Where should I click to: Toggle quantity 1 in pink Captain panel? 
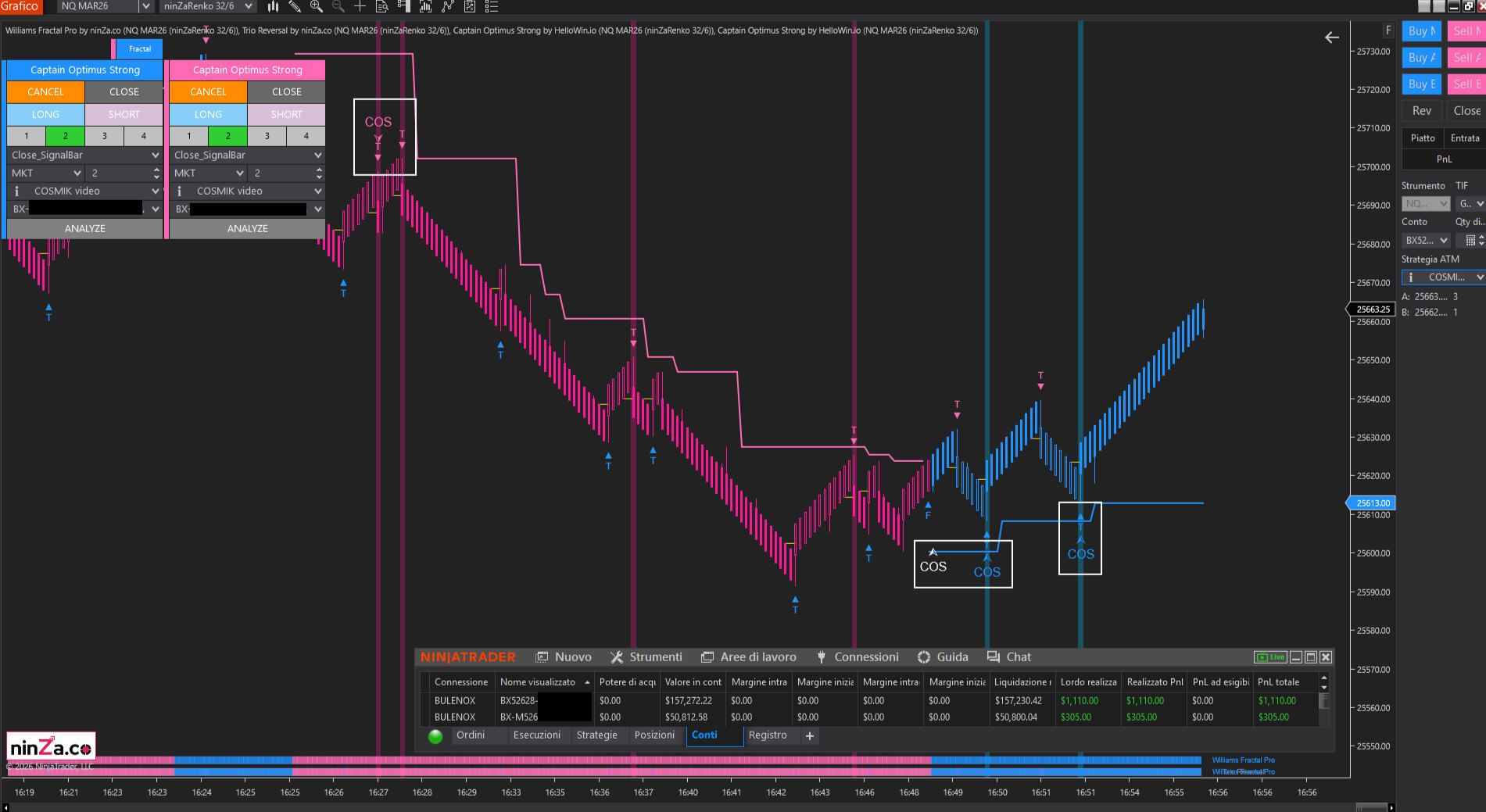tap(188, 136)
